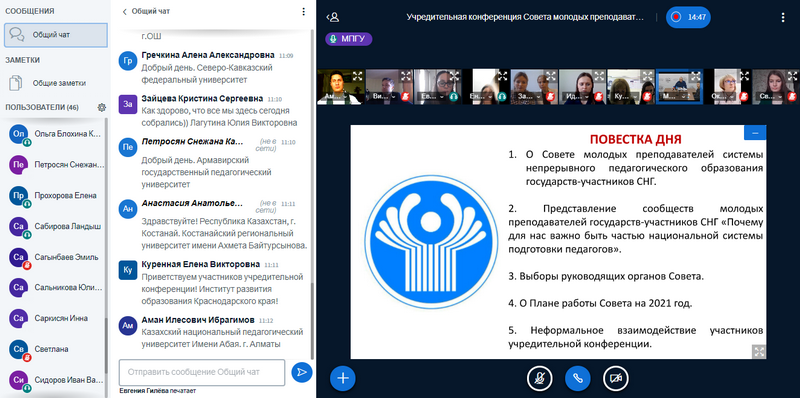Collapse the chat with the back chevron

(124, 11)
